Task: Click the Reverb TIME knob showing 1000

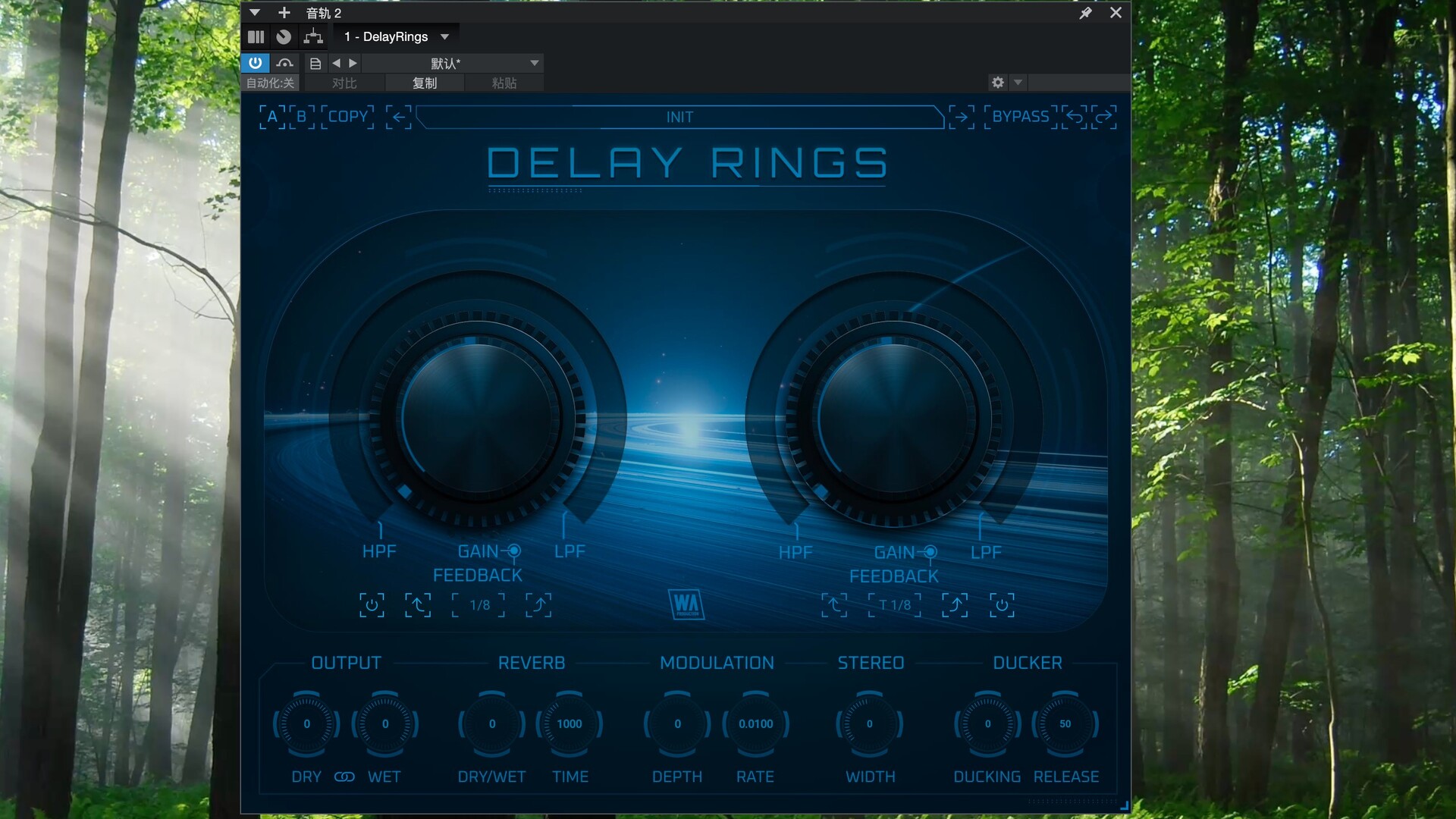Action: [570, 724]
